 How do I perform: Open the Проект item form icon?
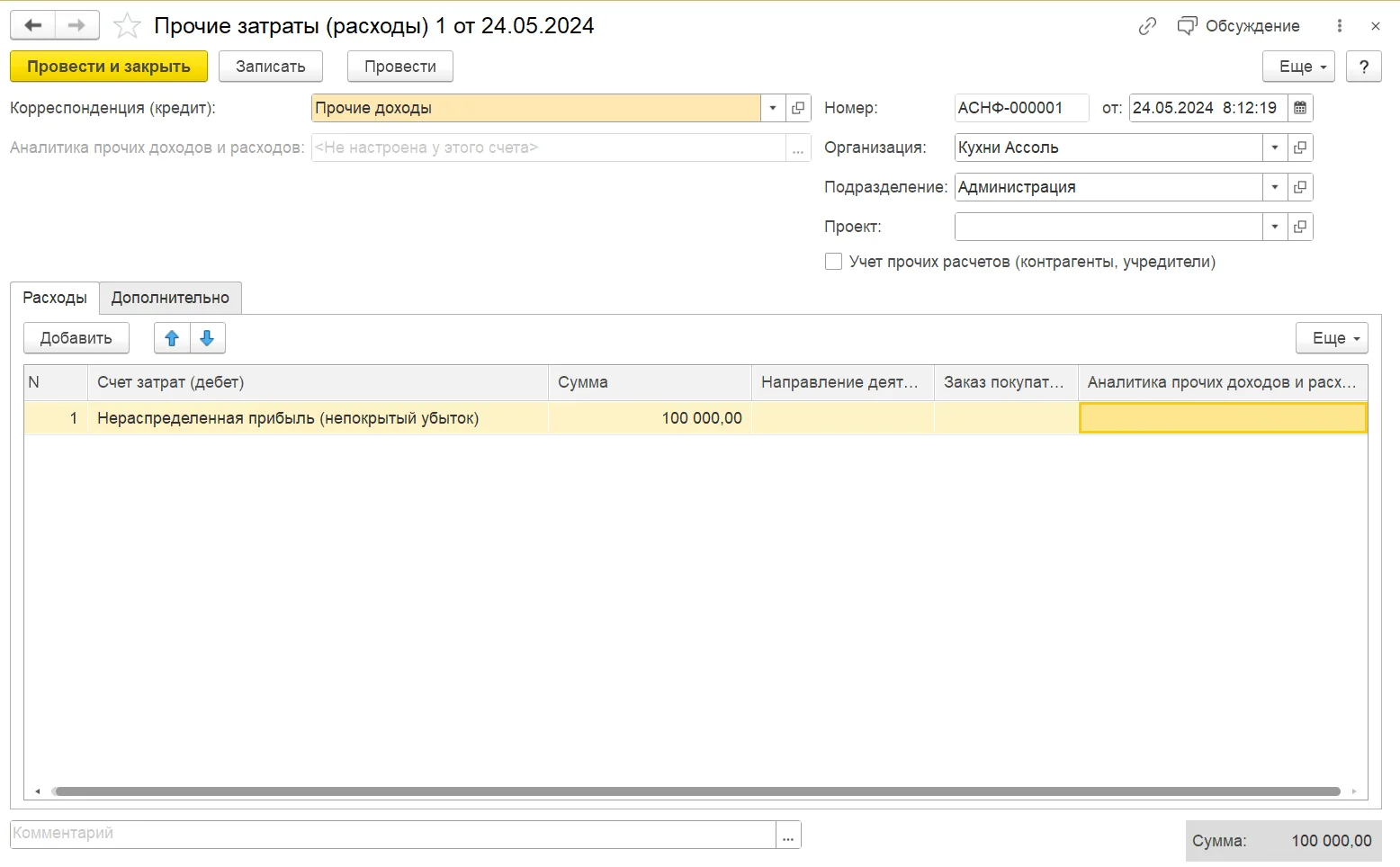(1300, 227)
